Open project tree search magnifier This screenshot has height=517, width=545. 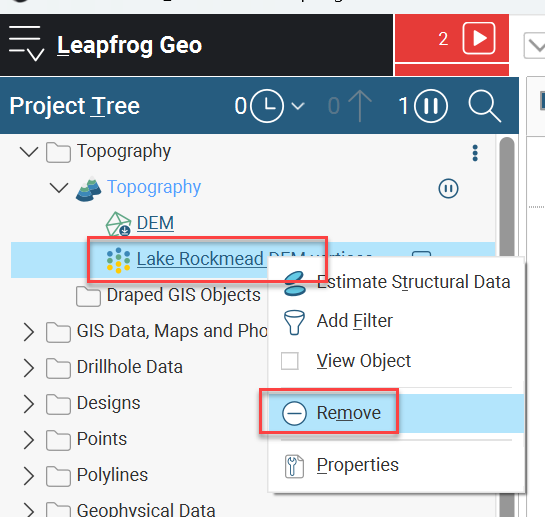click(485, 107)
